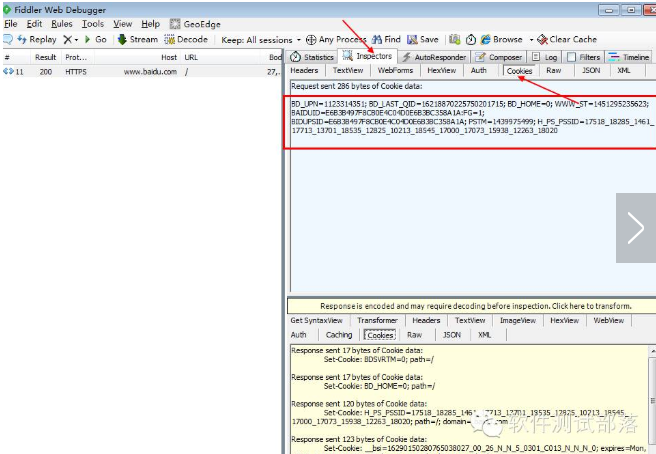
Task: Click the Go resume arrow icon
Action: tap(88, 40)
